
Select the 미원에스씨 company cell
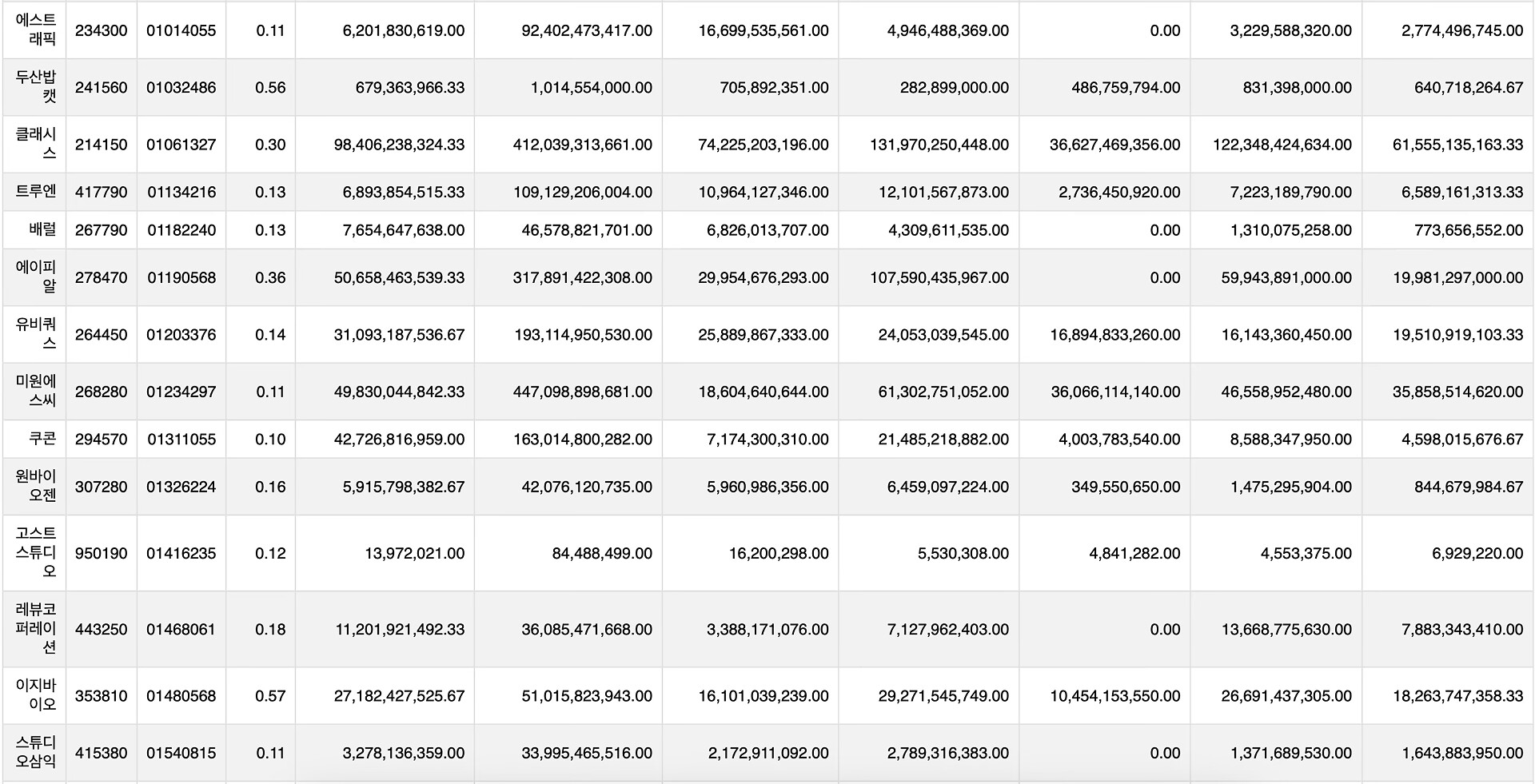click(x=36, y=392)
